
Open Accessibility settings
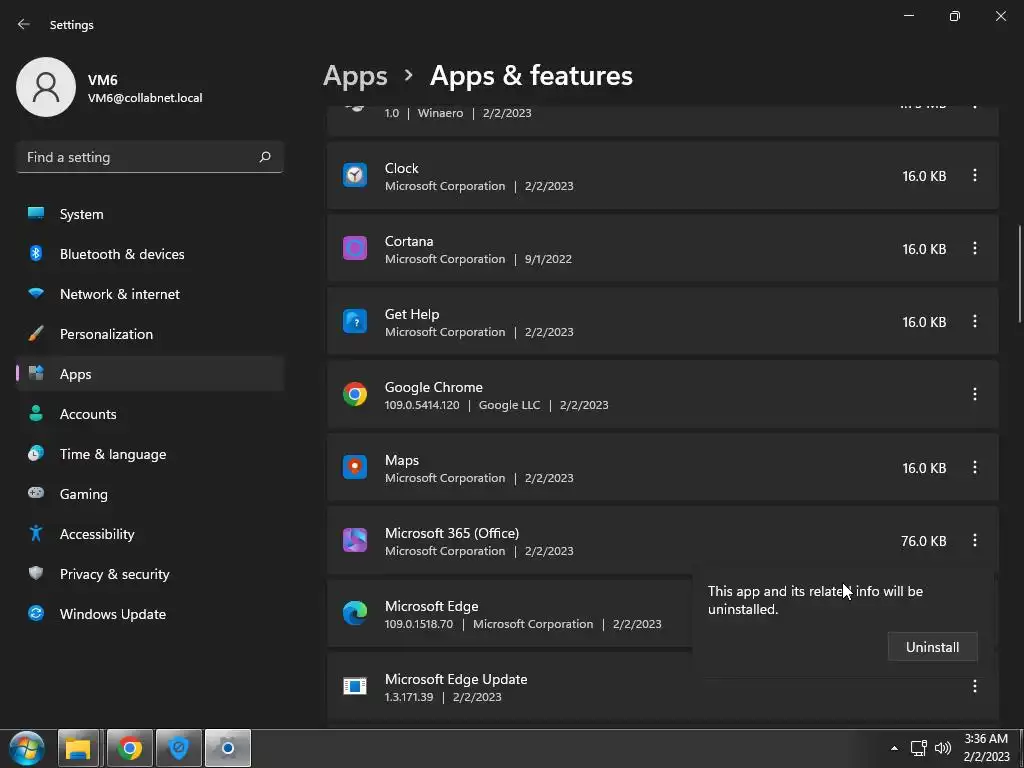pos(150,534)
